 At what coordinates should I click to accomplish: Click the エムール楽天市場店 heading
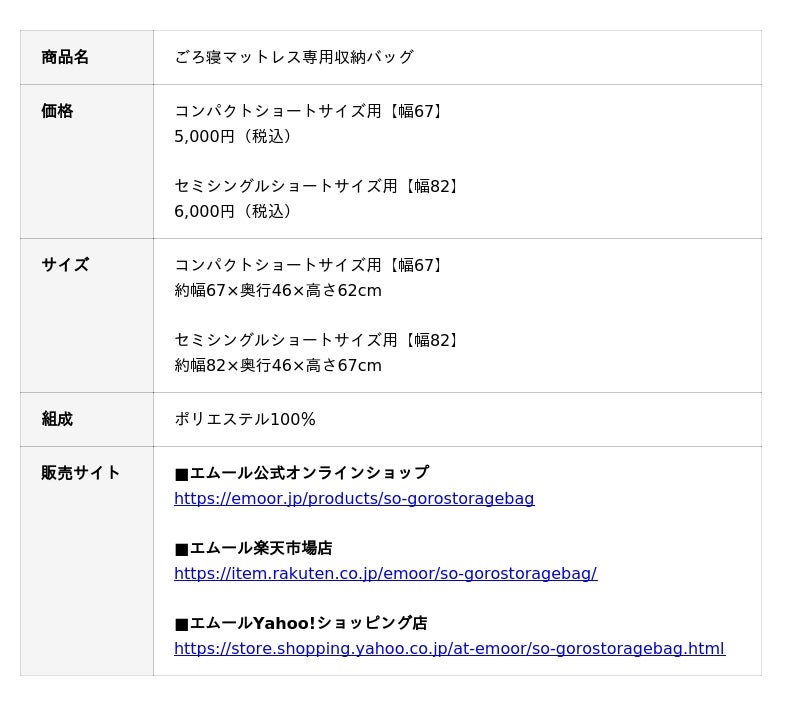254,548
